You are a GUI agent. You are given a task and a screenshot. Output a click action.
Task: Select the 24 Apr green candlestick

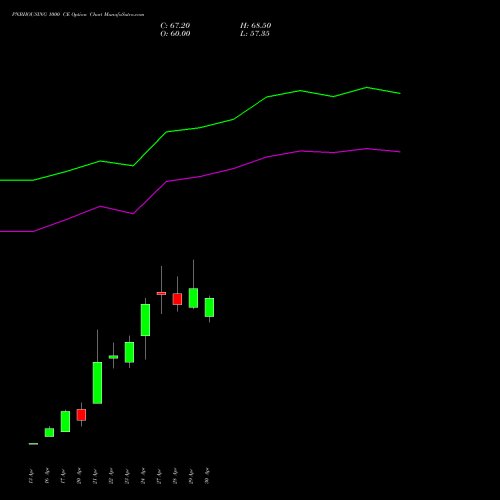[x=145, y=320]
